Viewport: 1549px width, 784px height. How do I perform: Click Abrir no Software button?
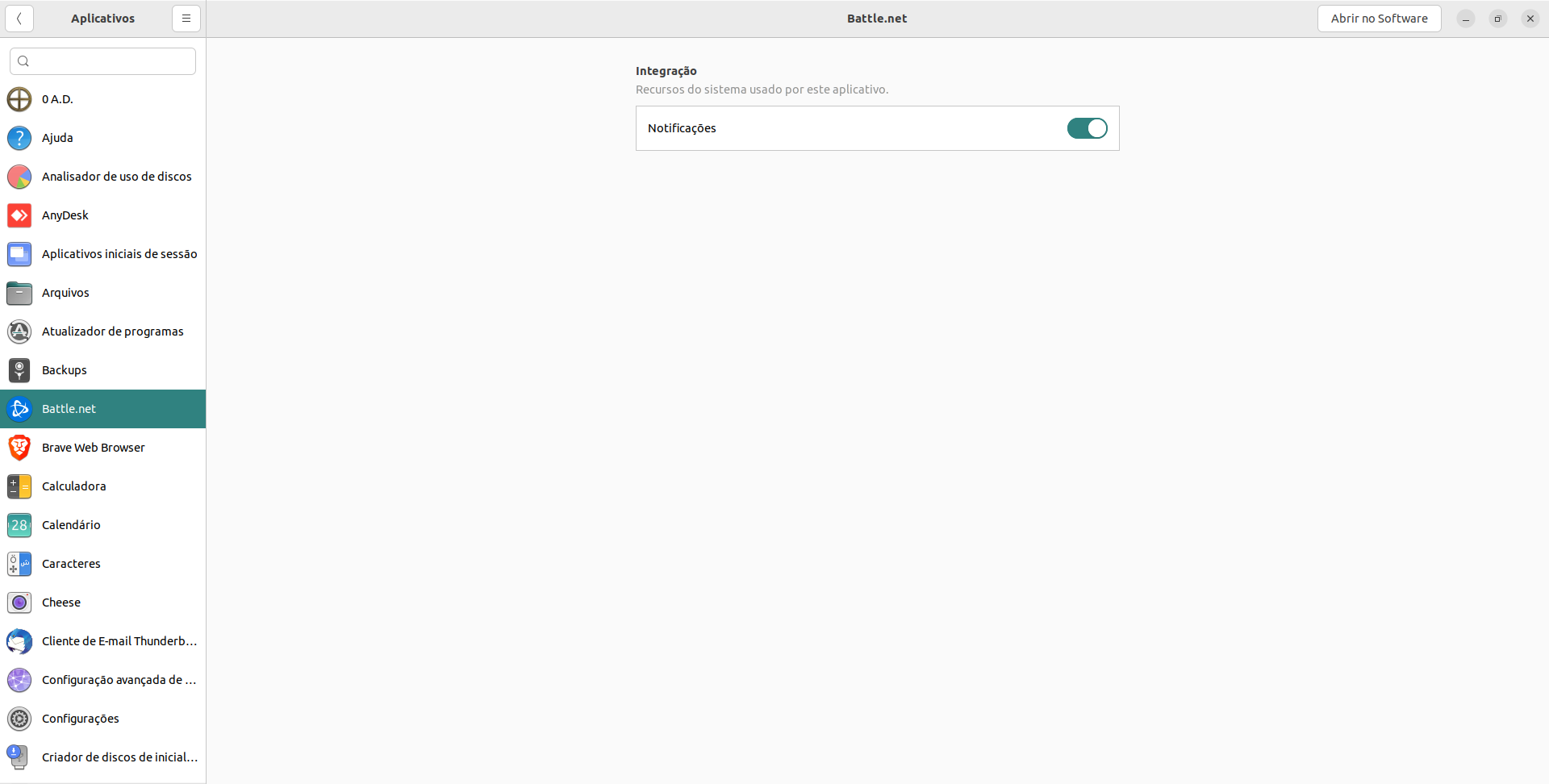(1379, 19)
